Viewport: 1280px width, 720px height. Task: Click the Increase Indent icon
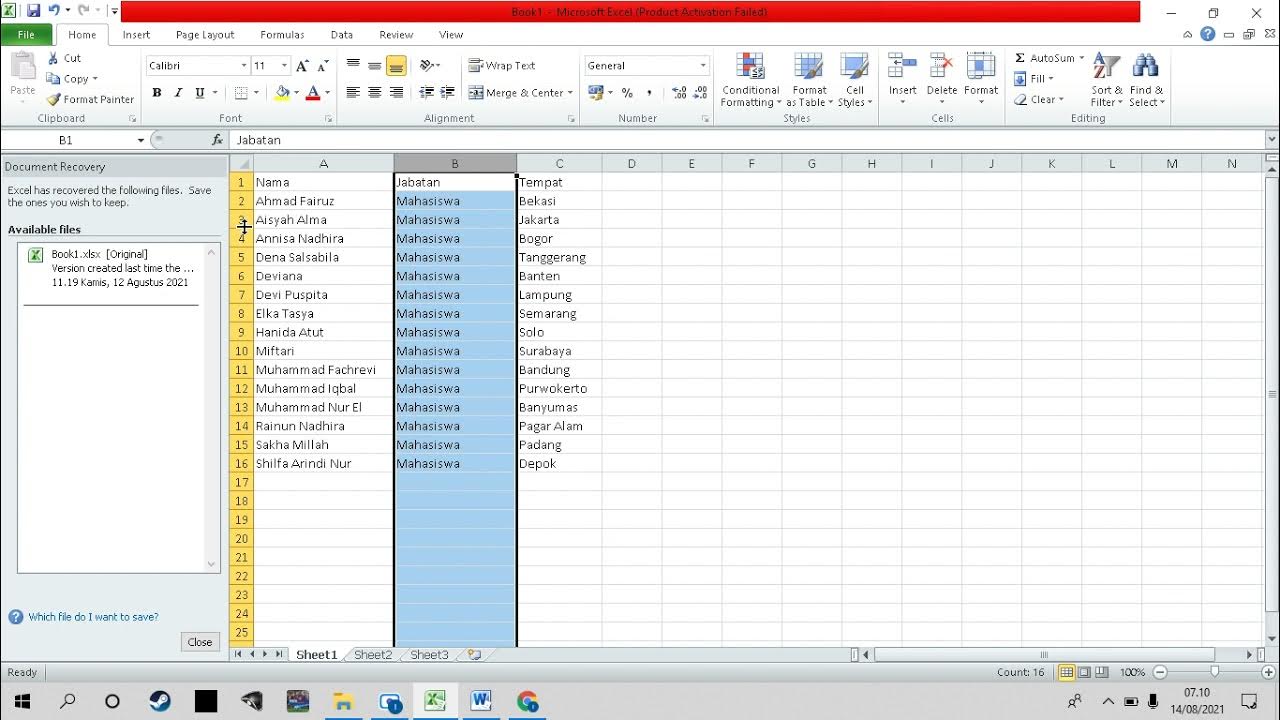[447, 92]
